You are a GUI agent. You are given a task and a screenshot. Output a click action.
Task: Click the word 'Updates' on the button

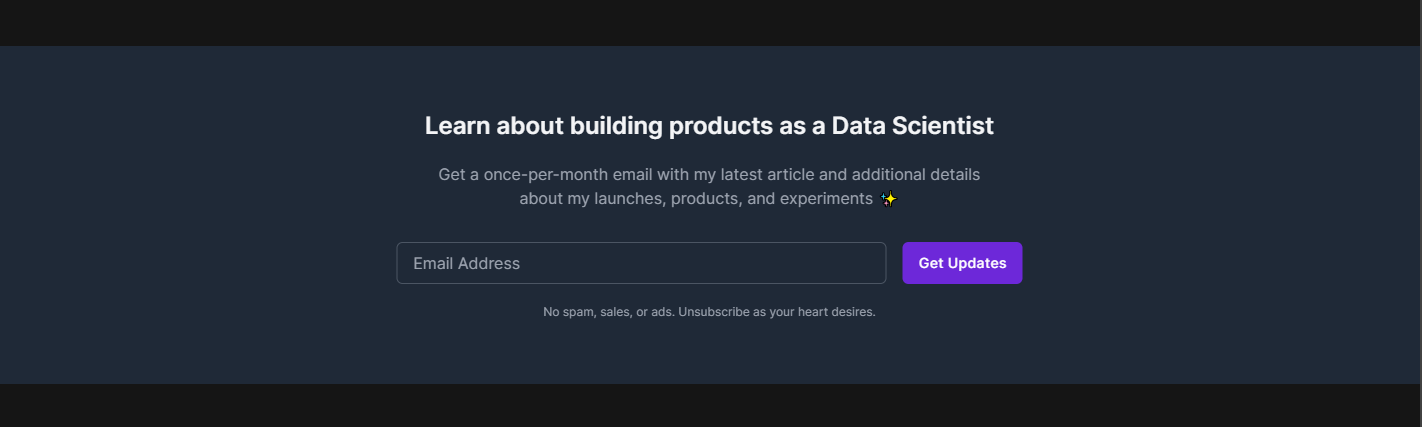(976, 263)
